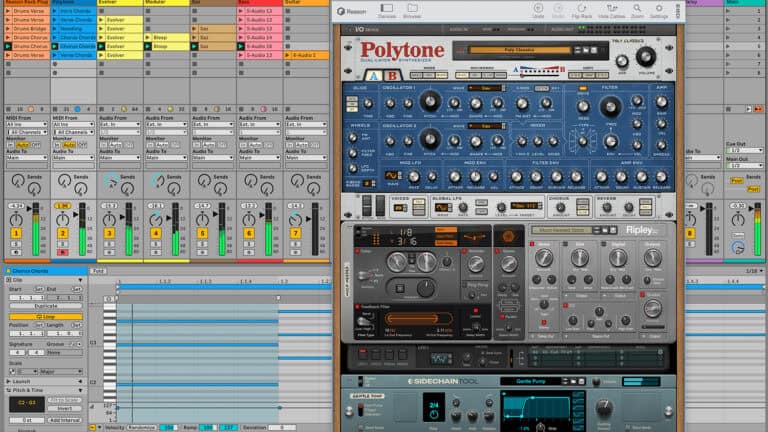Select the Bass track header
Screen dimensions: 768x432
click(259, 2)
